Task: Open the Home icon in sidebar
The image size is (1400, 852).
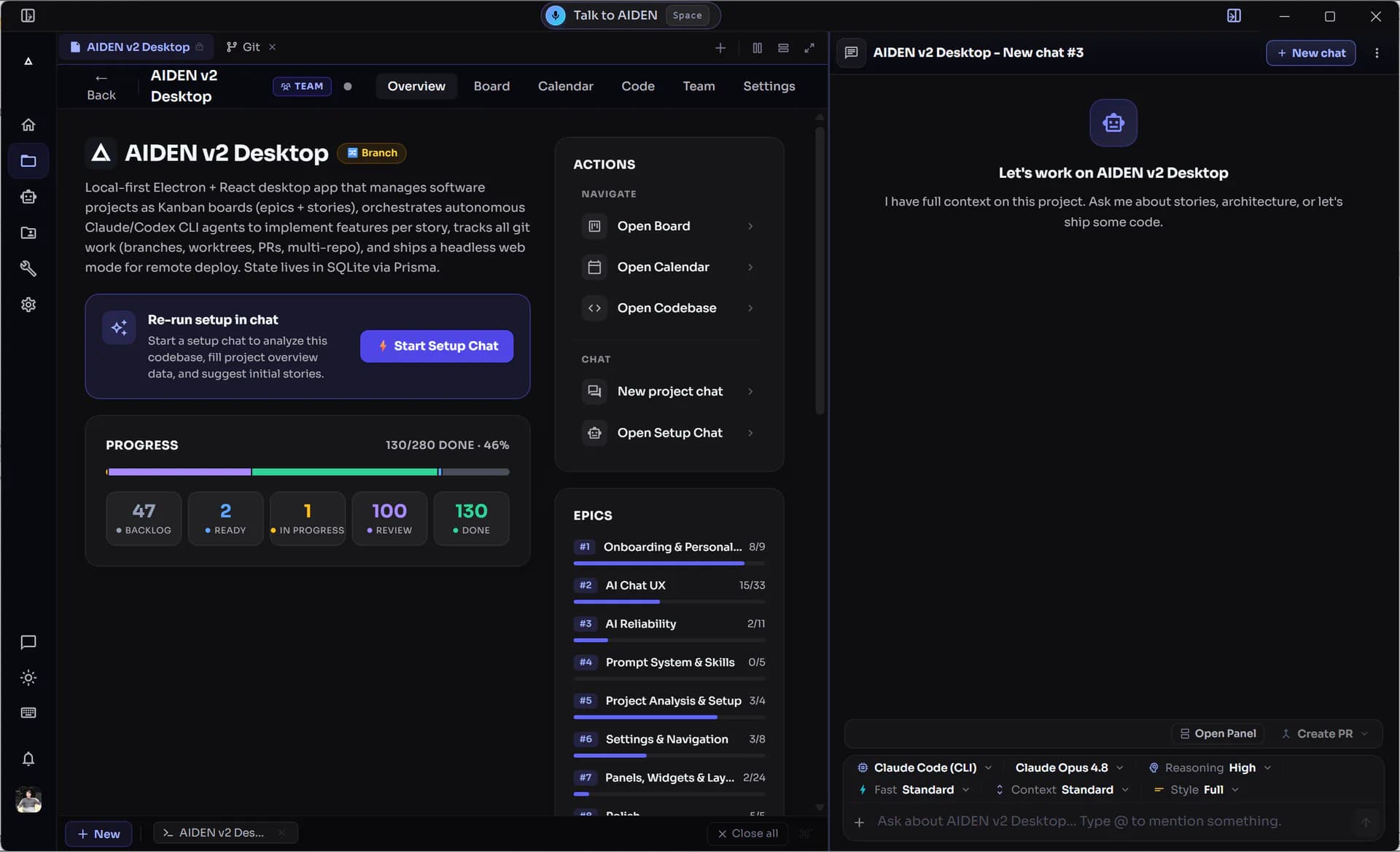Action: pyautogui.click(x=28, y=125)
